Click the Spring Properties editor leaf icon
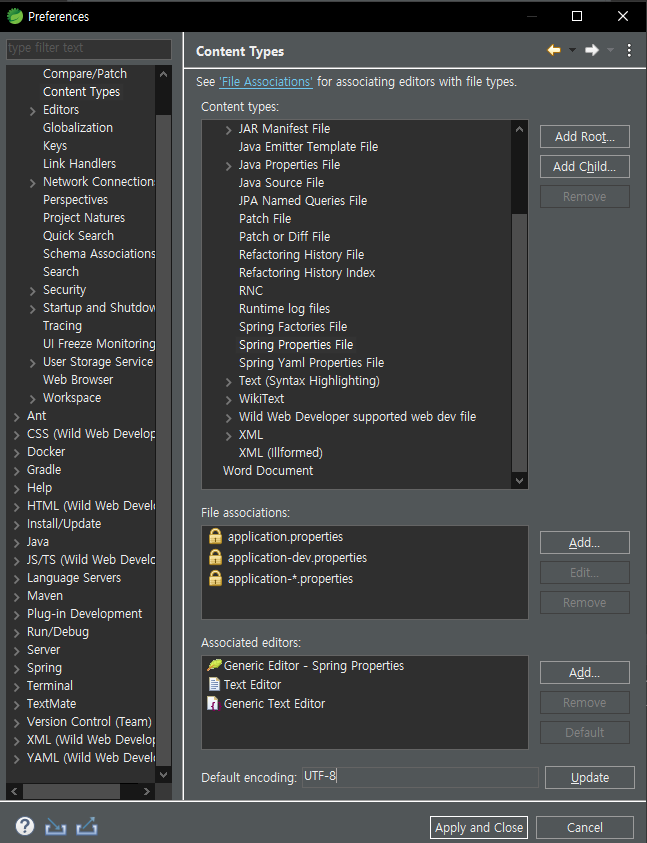Image resolution: width=647 pixels, height=843 pixels. pyautogui.click(x=214, y=665)
